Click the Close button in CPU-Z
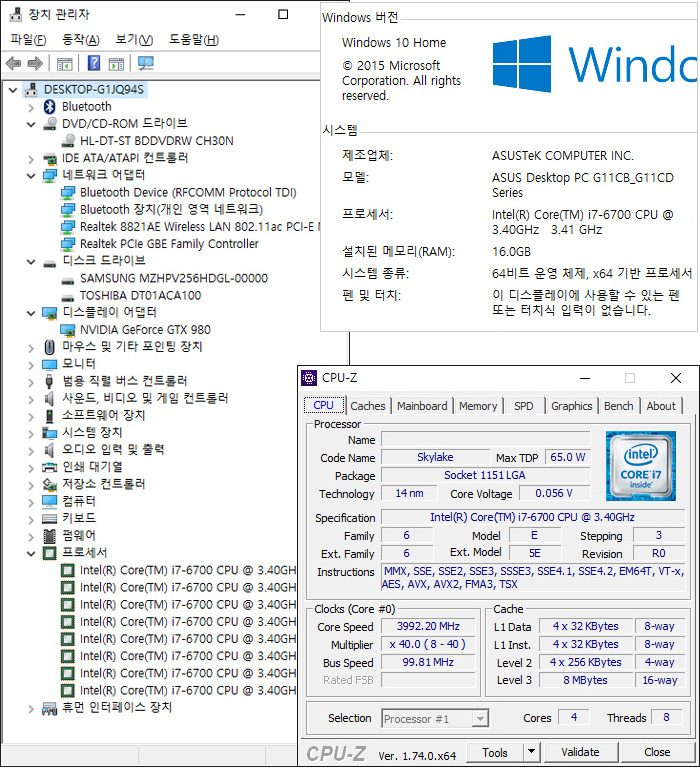 (x=657, y=752)
